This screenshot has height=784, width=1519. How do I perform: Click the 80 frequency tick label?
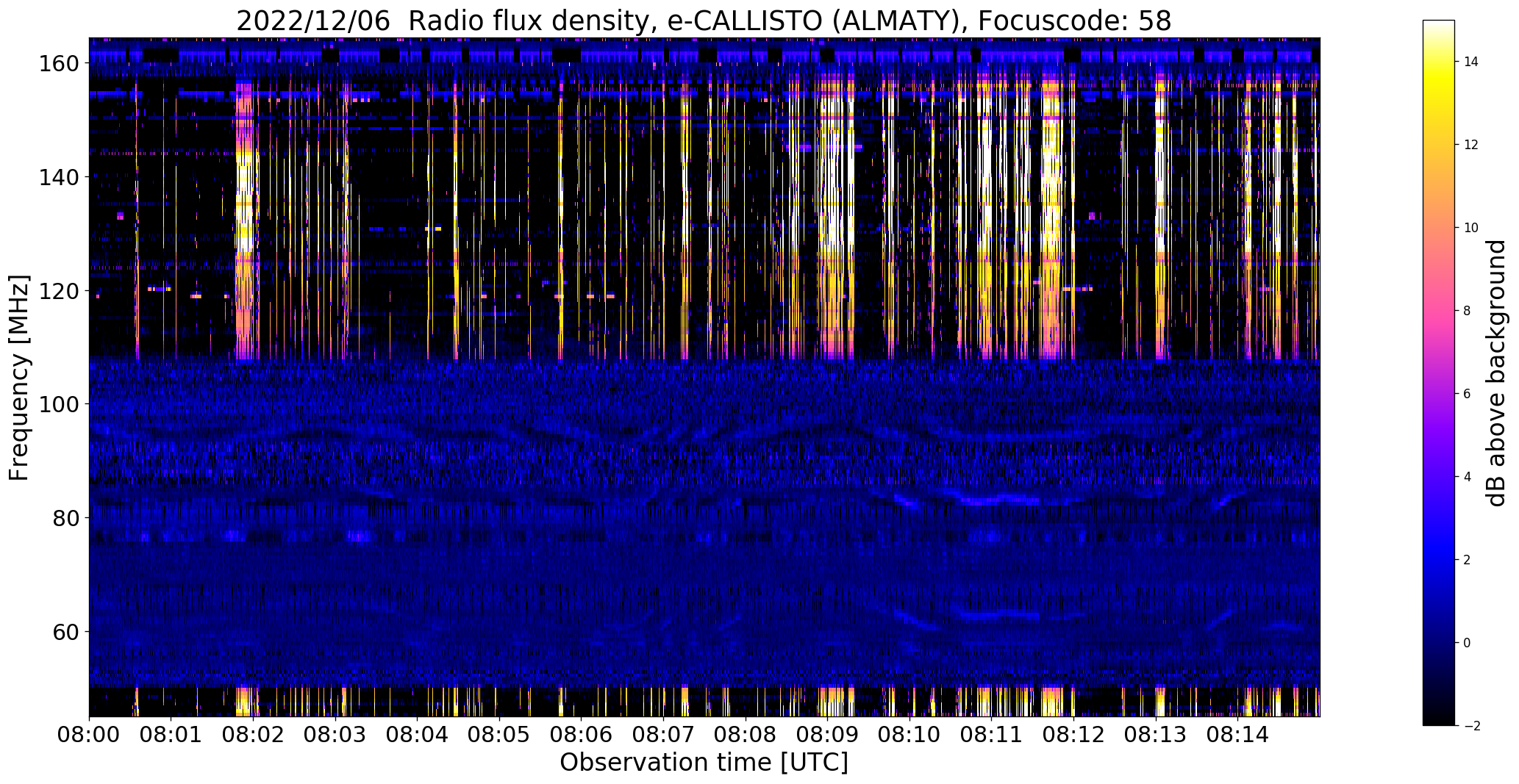tap(65, 518)
